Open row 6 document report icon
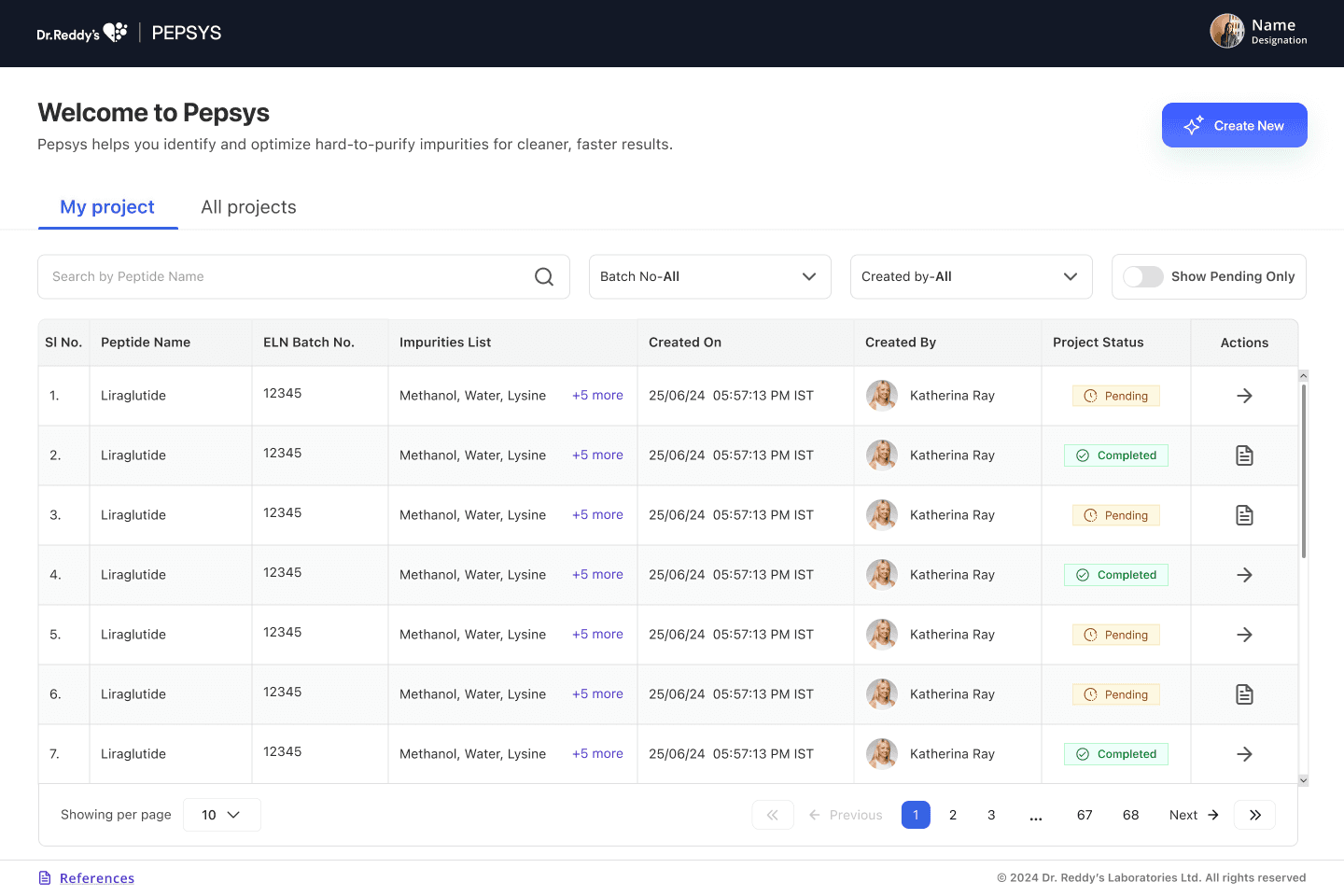This screenshot has height=896, width=1344. (x=1244, y=694)
